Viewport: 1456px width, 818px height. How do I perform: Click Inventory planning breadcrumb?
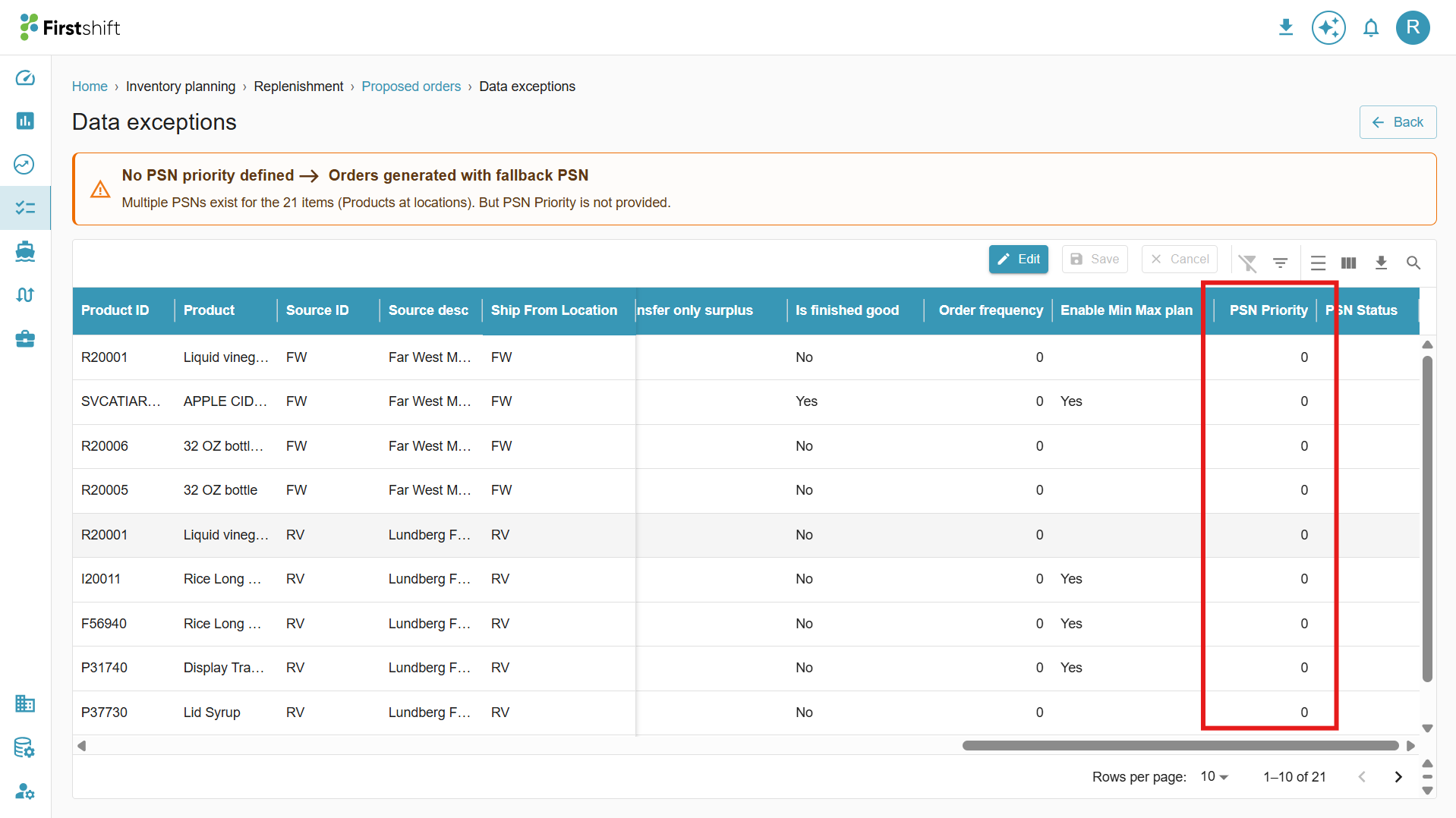181,87
